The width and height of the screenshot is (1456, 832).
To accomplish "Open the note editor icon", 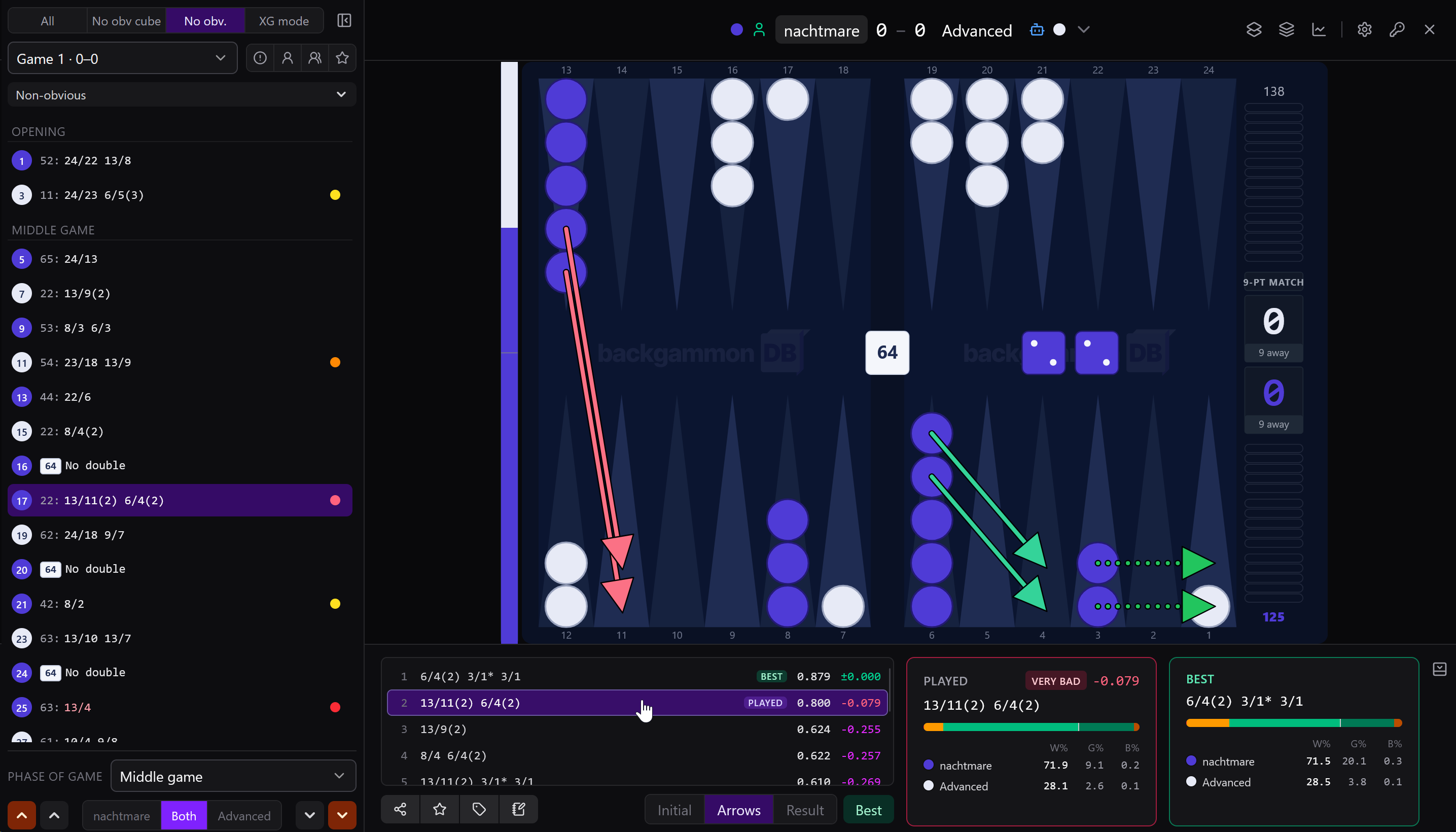I will [519, 809].
